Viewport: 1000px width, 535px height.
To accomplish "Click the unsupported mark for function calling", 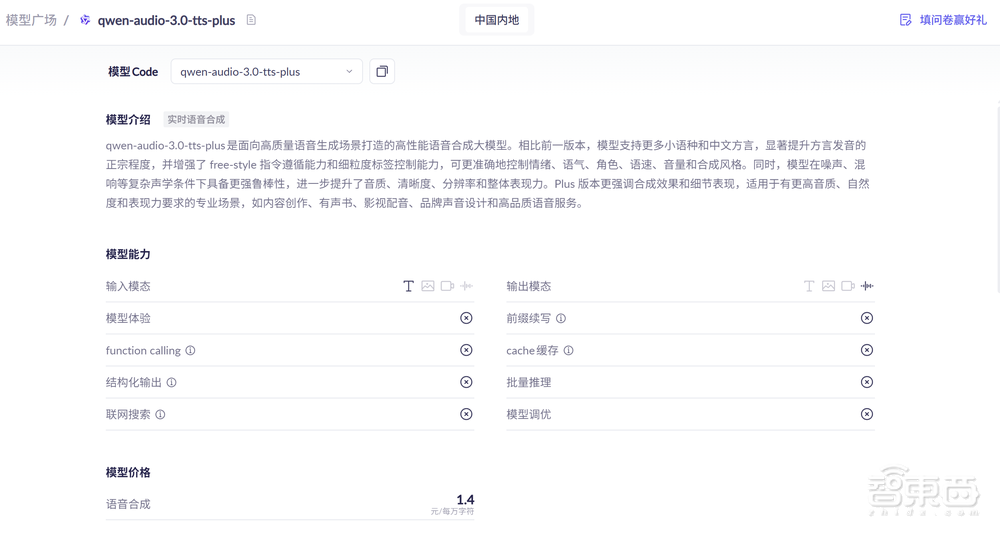I will (x=466, y=350).
